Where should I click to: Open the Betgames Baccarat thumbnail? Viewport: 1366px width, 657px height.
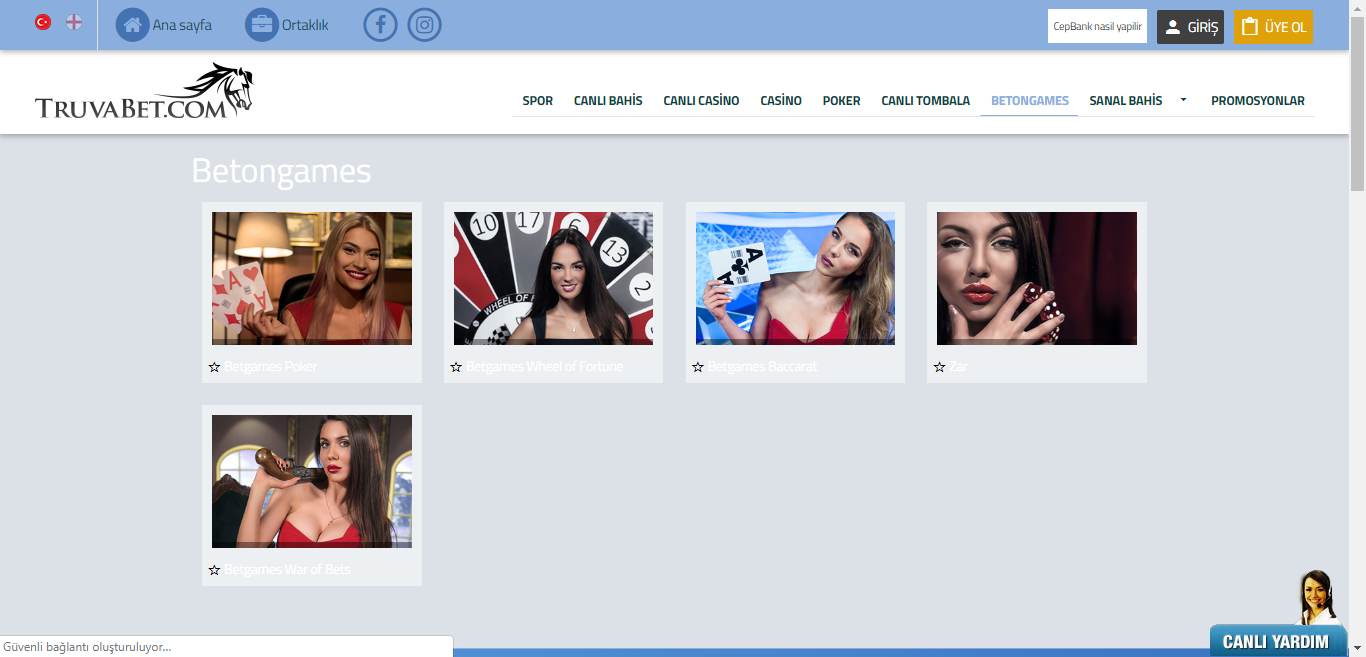pyautogui.click(x=795, y=278)
